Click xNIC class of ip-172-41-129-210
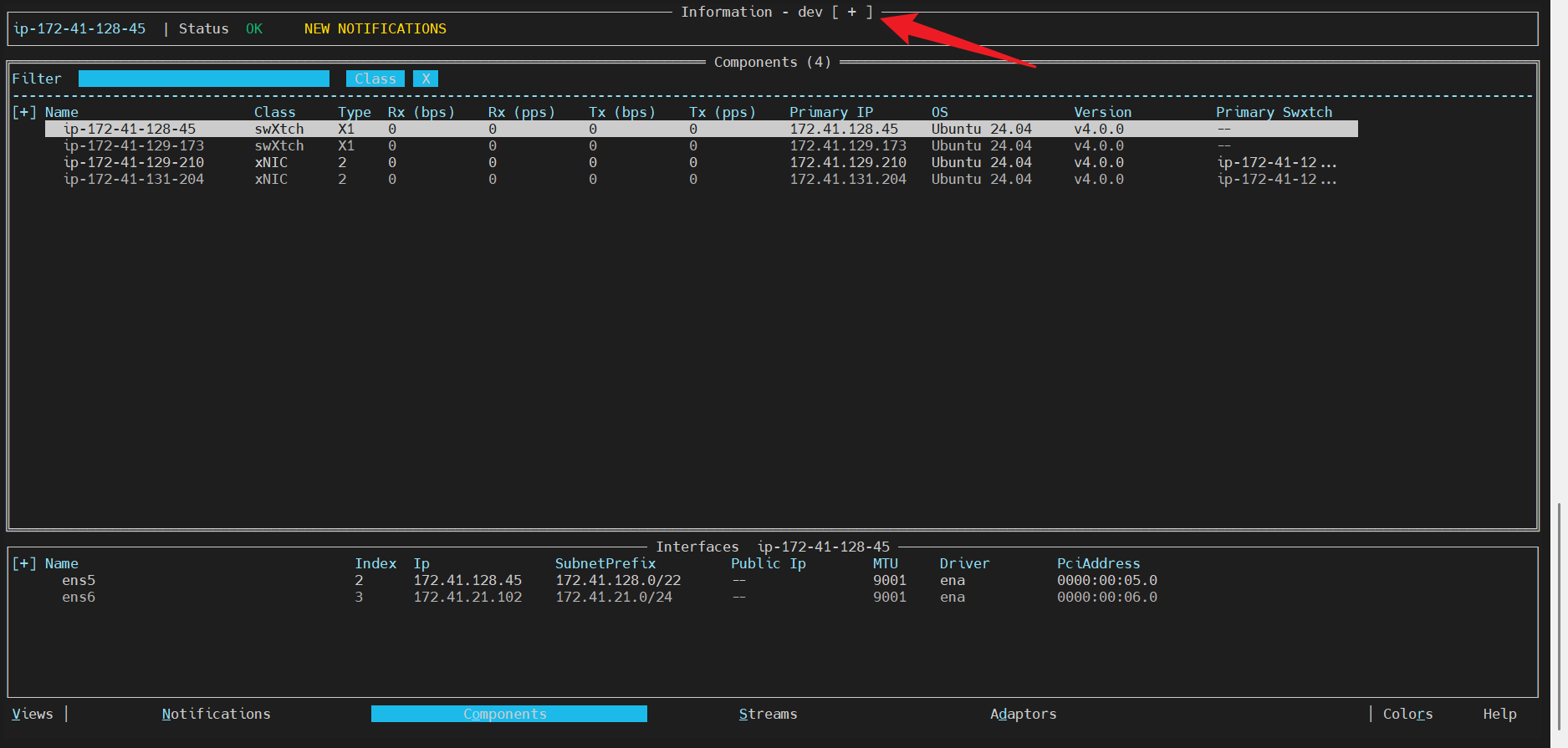This screenshot has height=748, width=1568. [x=271, y=162]
